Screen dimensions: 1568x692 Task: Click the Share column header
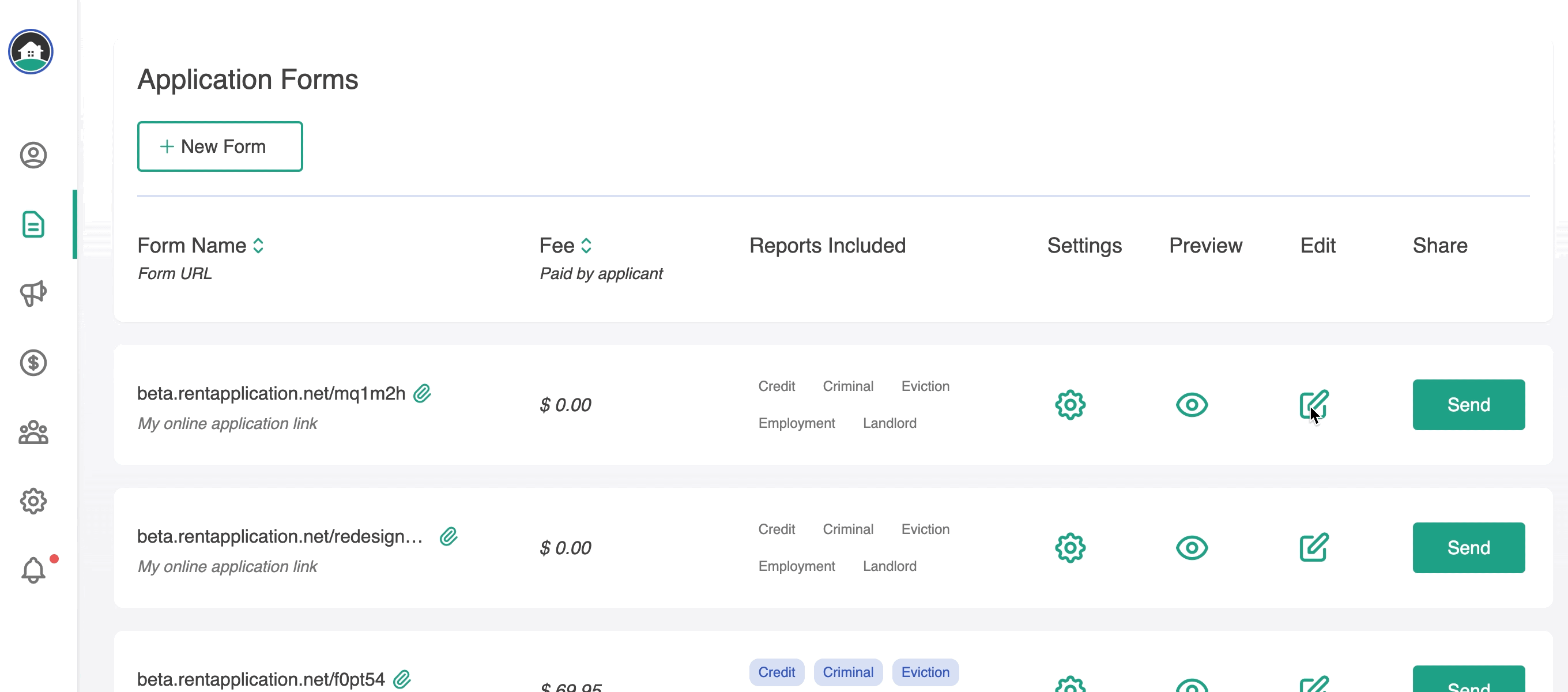pos(1439,246)
